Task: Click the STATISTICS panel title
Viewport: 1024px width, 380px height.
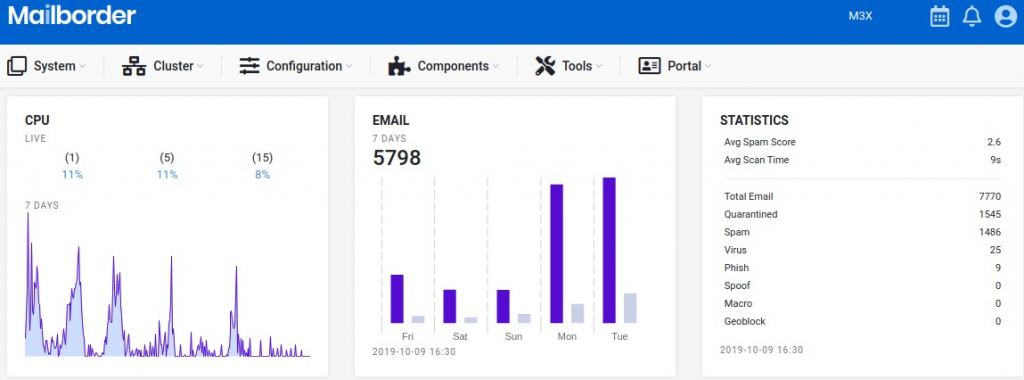Action: [754, 120]
